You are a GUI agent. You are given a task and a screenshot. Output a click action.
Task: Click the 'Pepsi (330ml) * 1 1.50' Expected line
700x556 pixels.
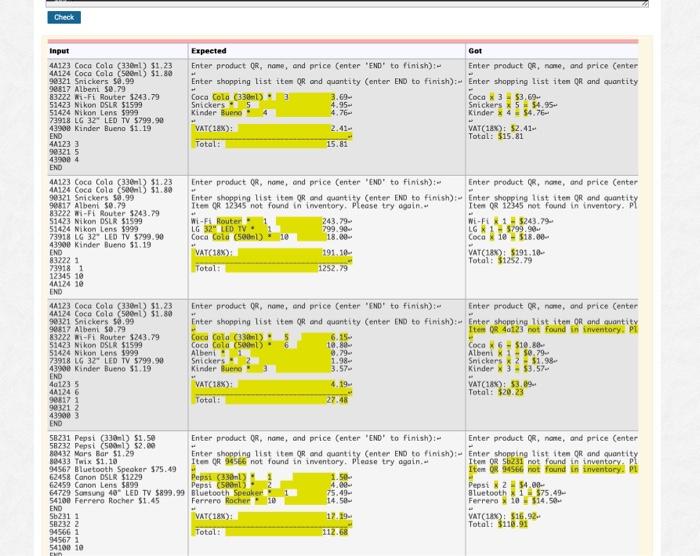271,477
